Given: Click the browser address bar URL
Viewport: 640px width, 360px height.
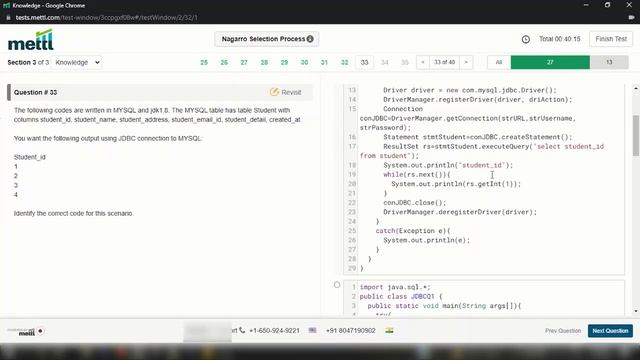Looking at the screenshot, I should pyautogui.click(x=107, y=18).
